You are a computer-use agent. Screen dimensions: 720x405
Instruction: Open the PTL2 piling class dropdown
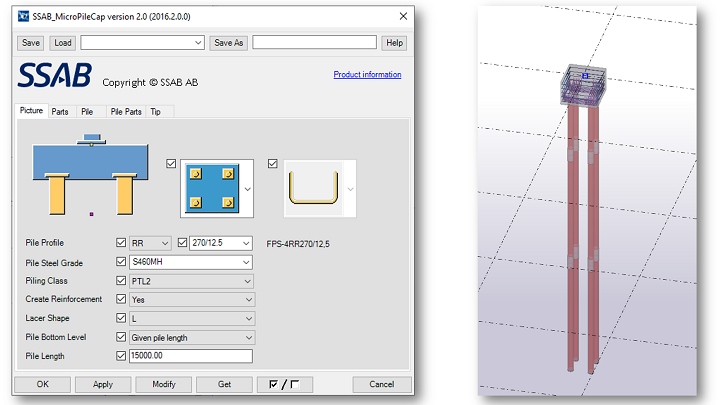192,281
